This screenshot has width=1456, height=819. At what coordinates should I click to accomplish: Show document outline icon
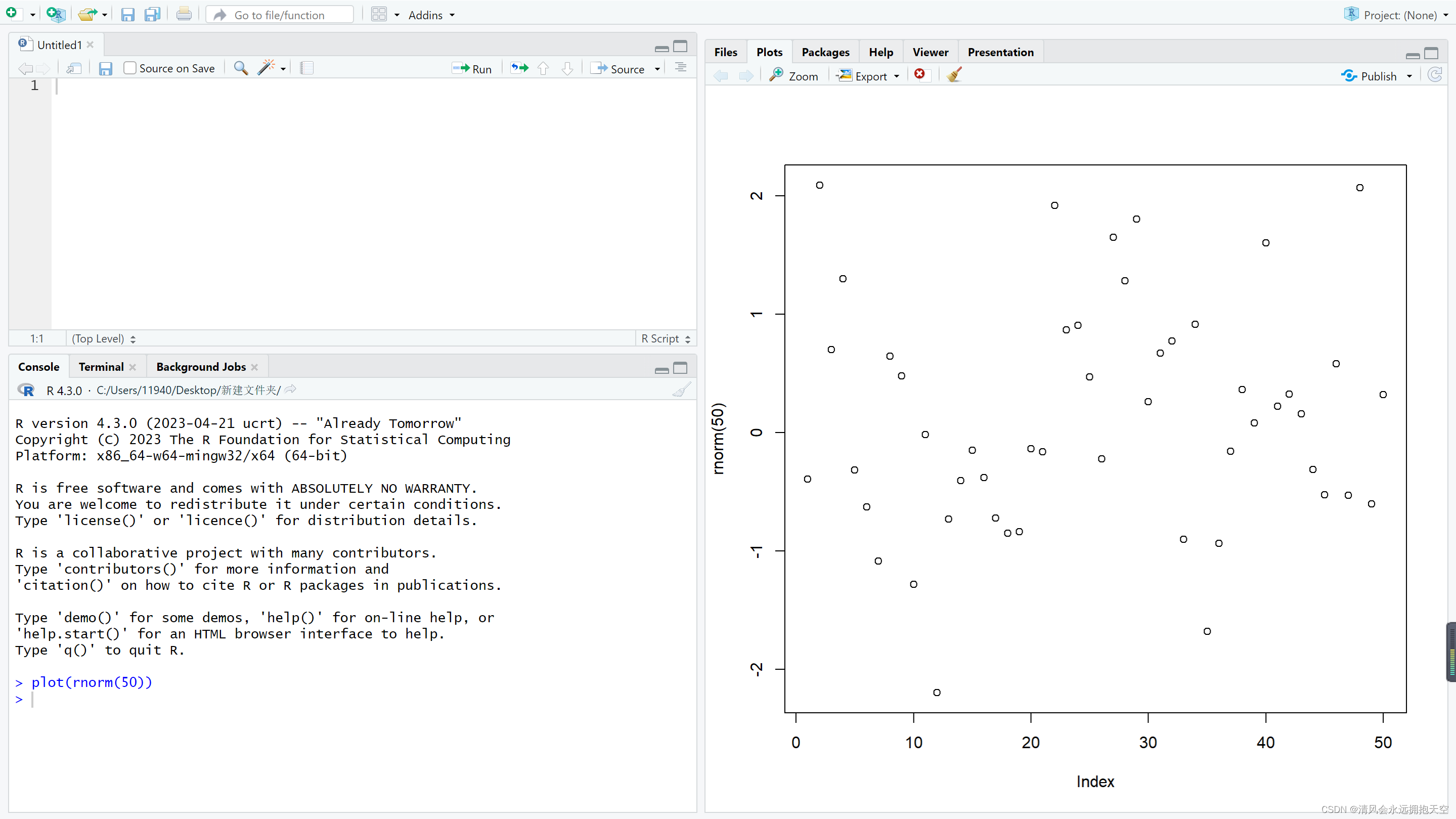[681, 68]
